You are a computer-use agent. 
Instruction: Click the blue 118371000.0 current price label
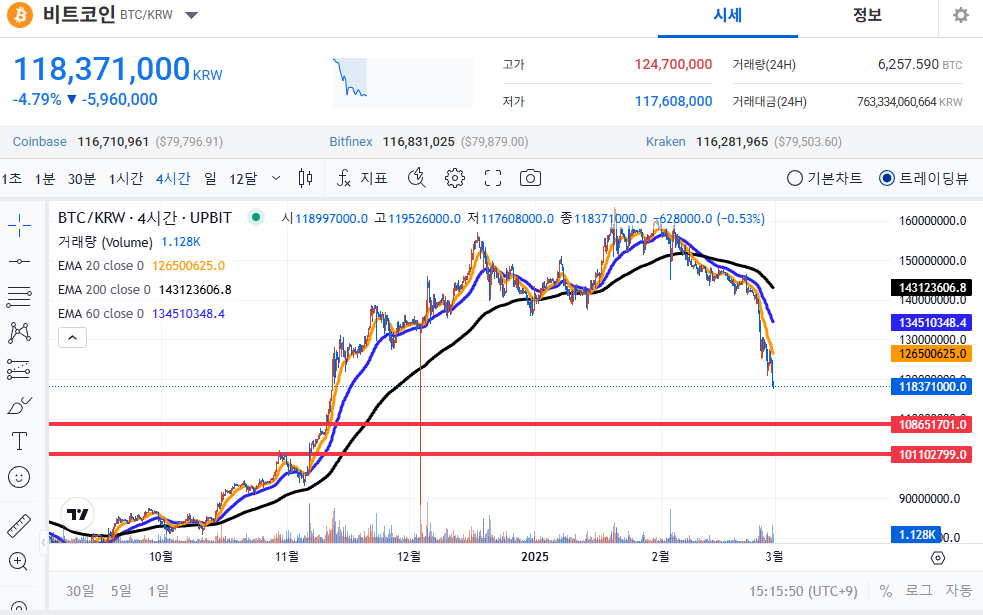click(932, 386)
